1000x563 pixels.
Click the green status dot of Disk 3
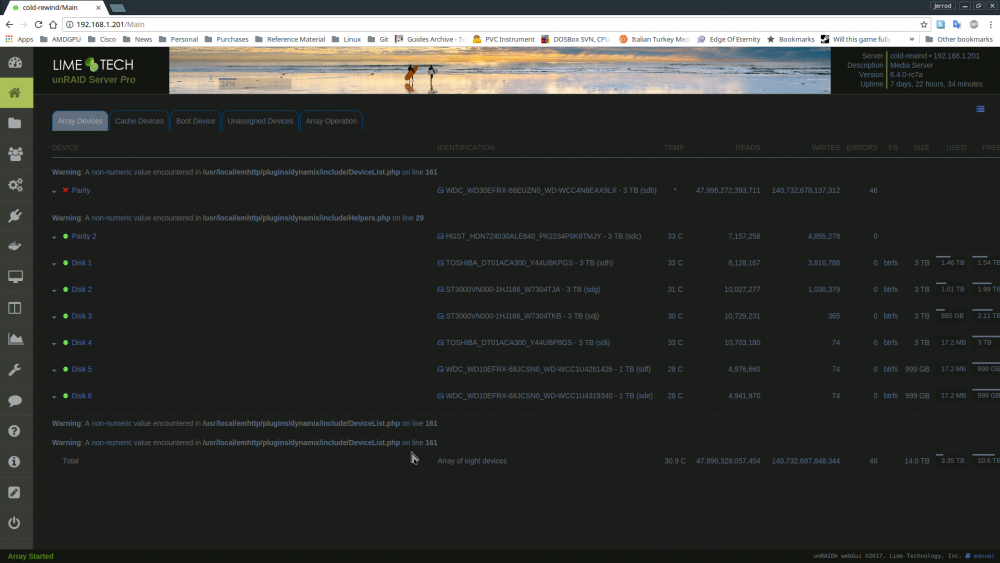pyautogui.click(x=65, y=316)
